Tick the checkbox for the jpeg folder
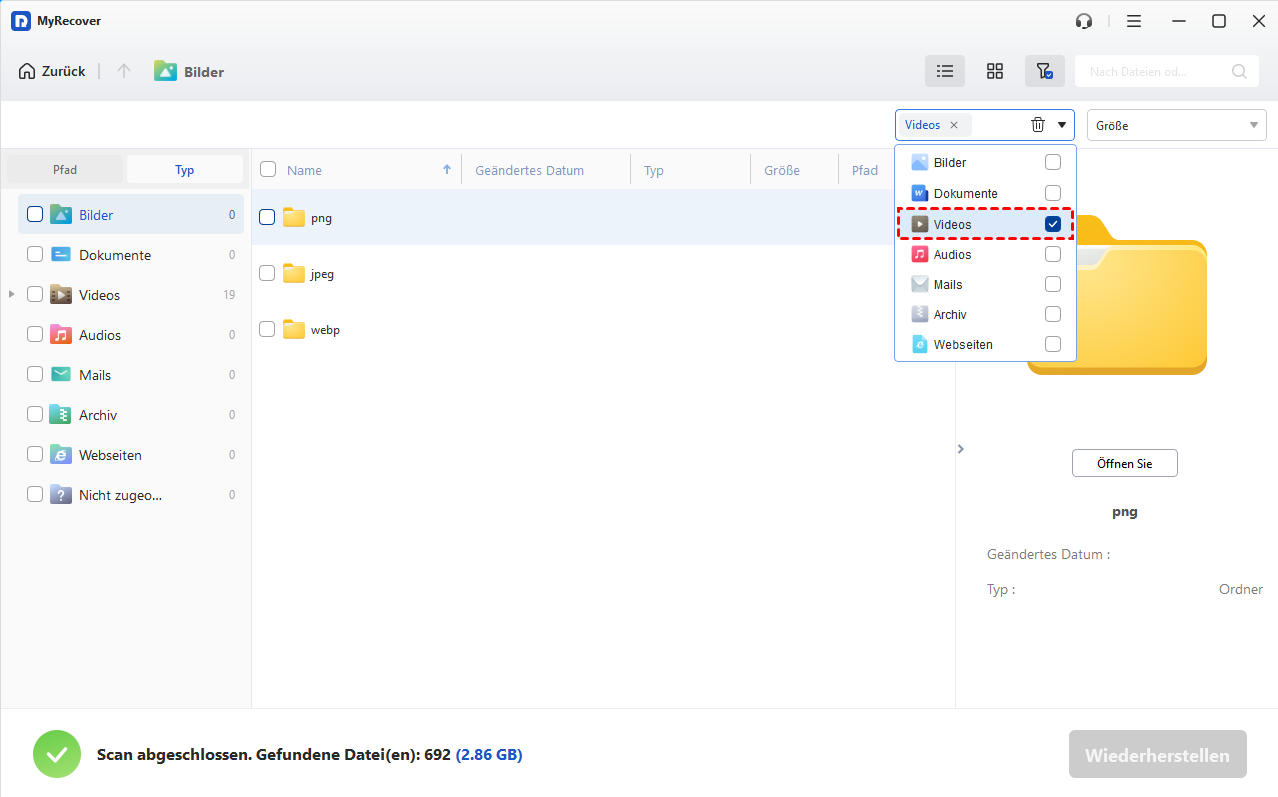This screenshot has width=1278, height=797. click(267, 273)
